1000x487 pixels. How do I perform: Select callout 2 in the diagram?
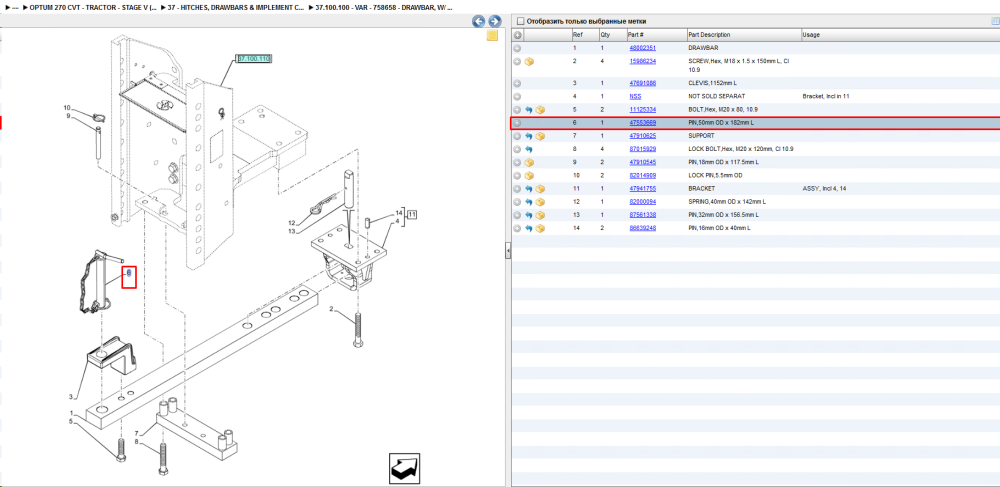[331, 309]
